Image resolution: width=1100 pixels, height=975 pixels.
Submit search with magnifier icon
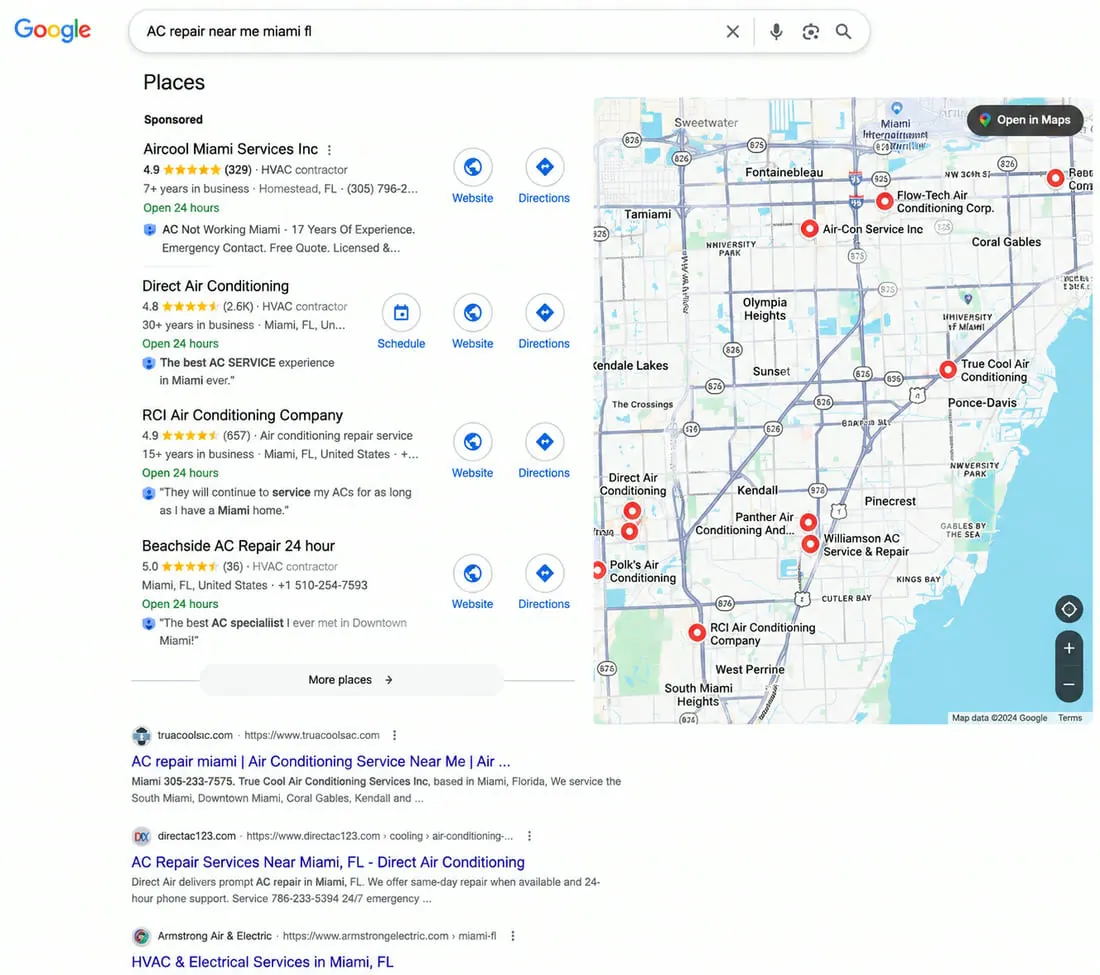click(843, 32)
